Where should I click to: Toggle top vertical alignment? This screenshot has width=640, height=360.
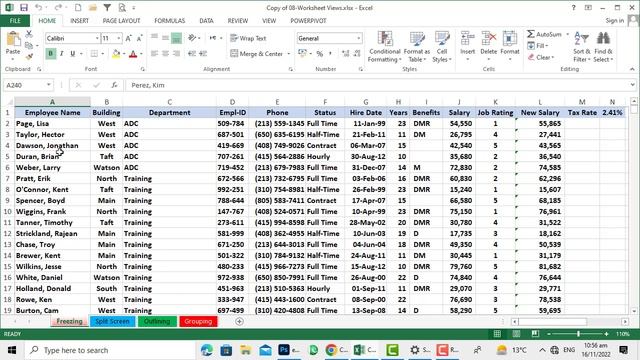click(154, 38)
